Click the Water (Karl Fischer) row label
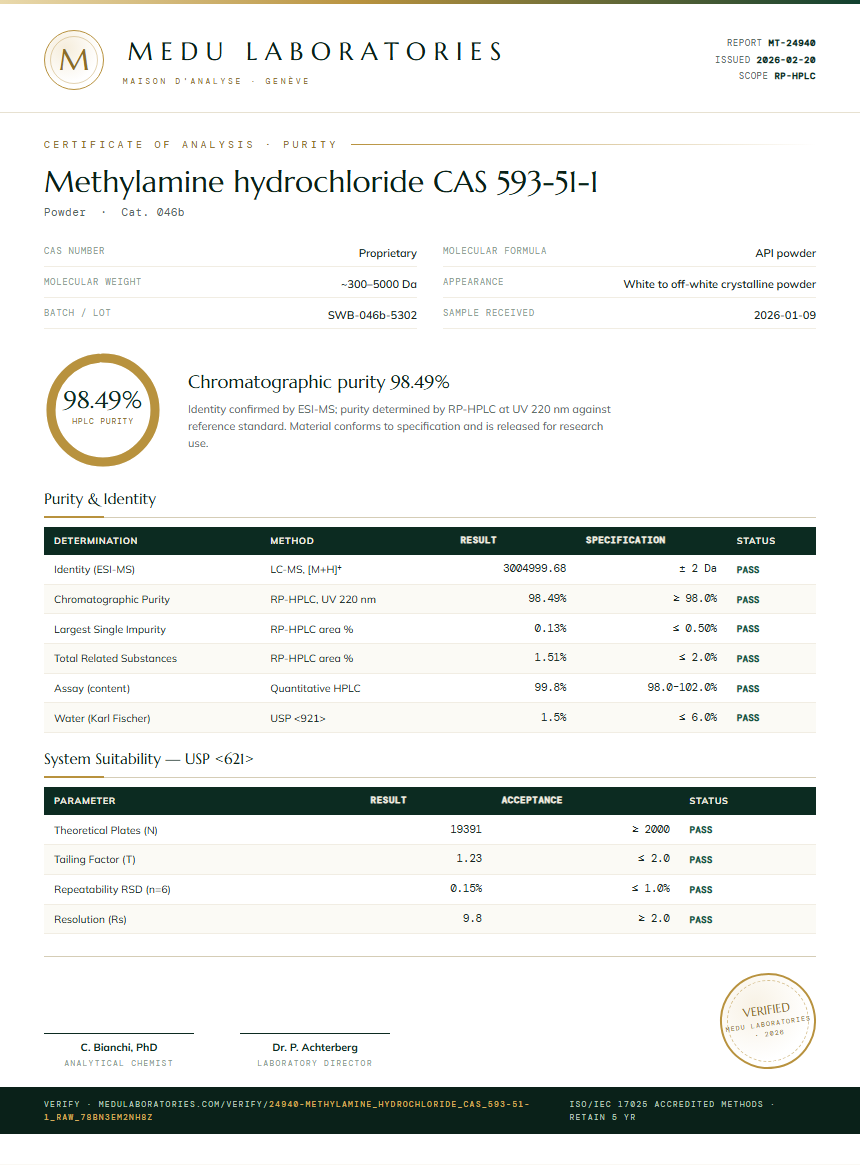 102,718
